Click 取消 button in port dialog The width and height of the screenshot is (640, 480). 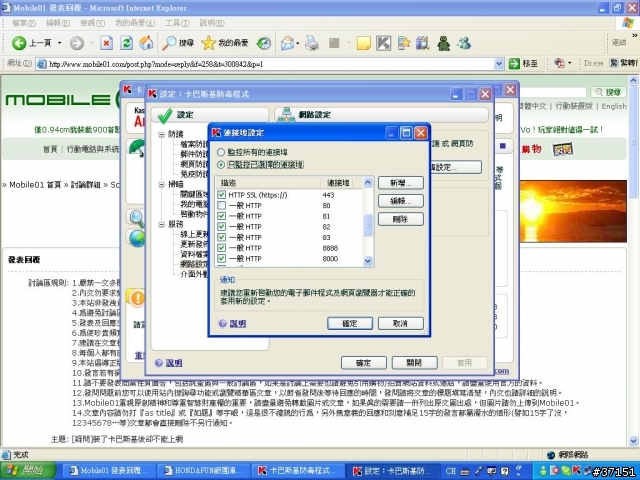click(401, 323)
